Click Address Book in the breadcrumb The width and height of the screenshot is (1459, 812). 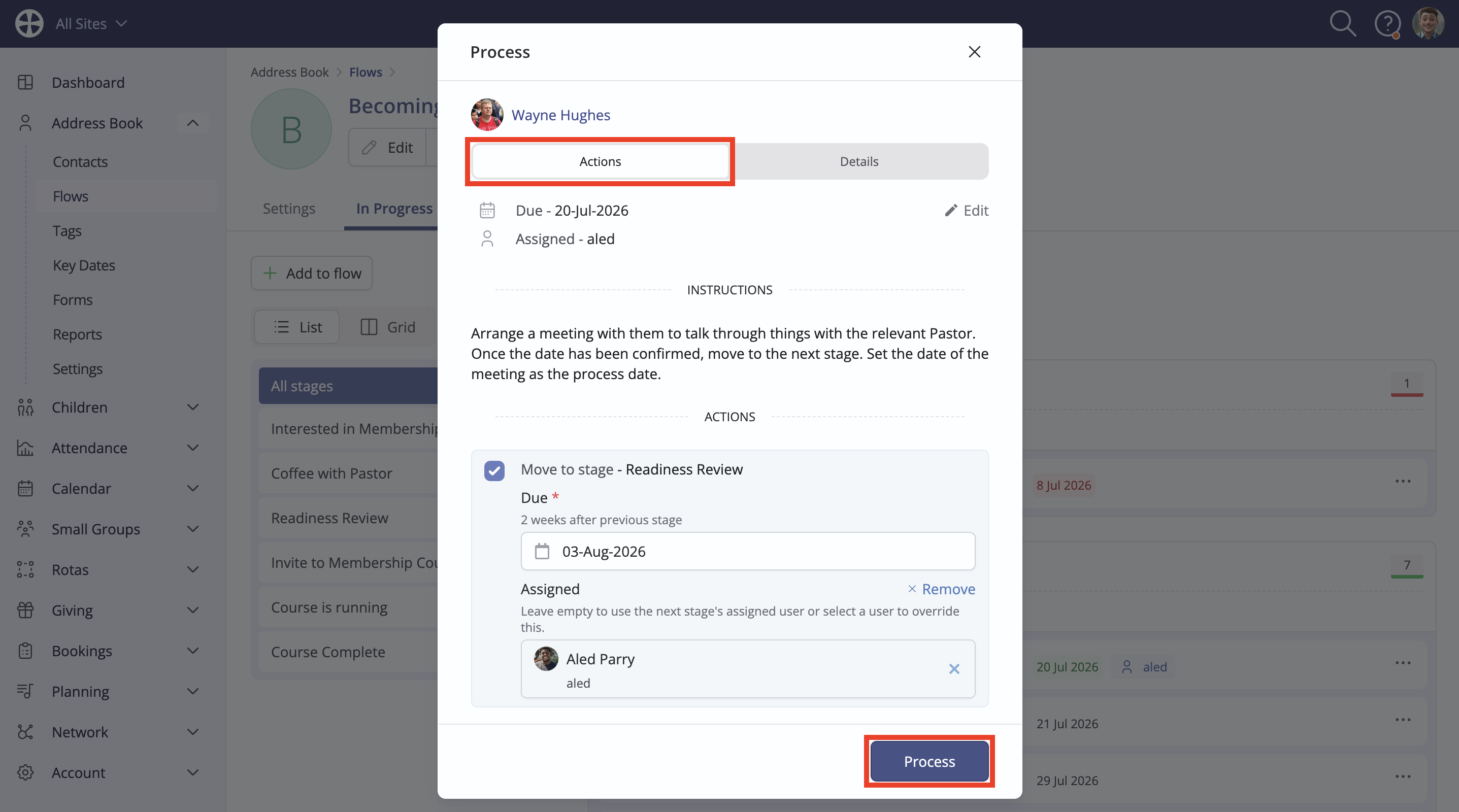[289, 72]
